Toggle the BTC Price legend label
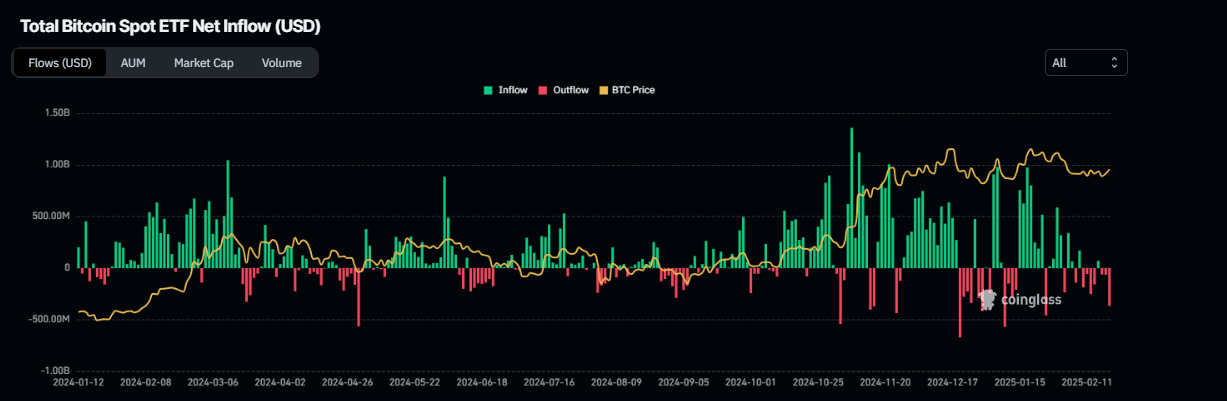1227x401 pixels. click(x=633, y=90)
